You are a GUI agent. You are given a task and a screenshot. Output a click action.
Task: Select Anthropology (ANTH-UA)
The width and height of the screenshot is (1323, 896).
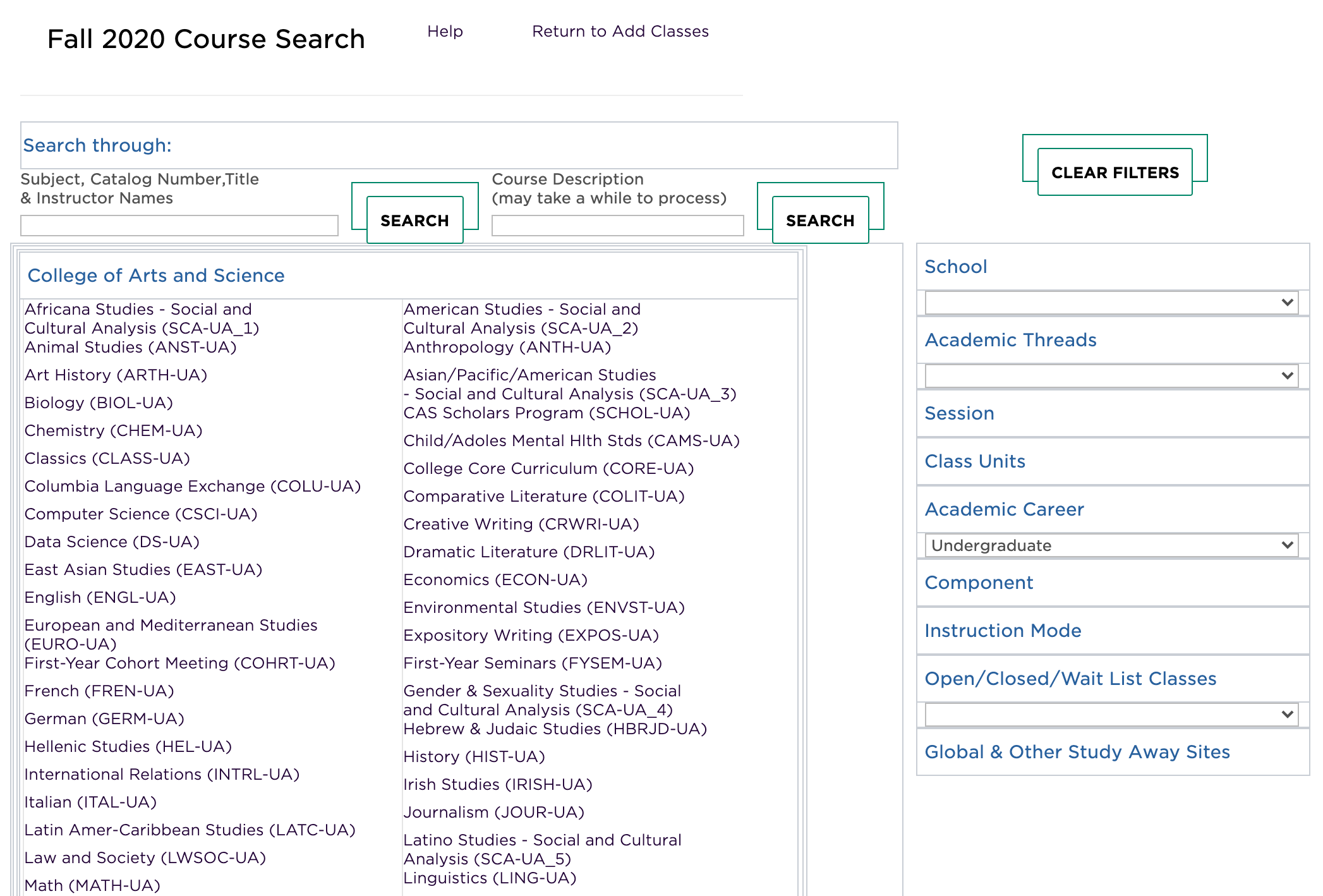[507, 348]
